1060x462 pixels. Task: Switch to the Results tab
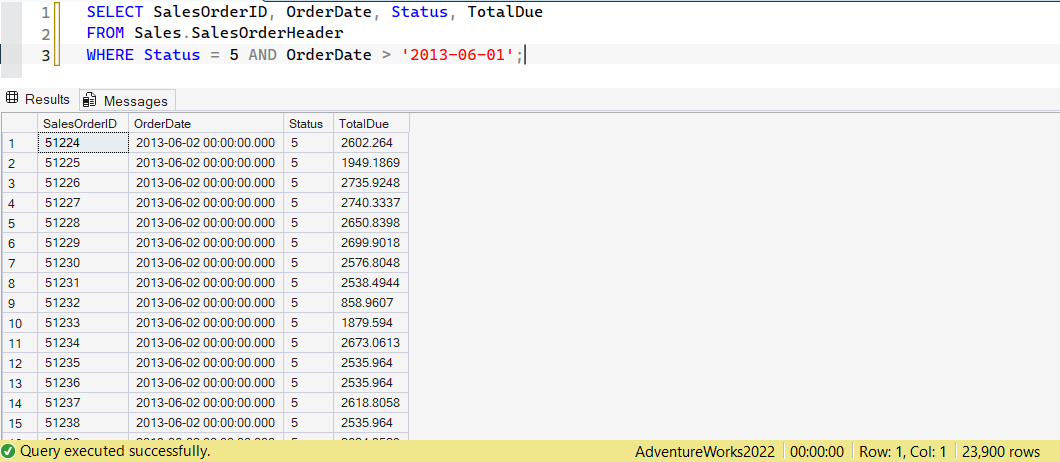click(39, 99)
